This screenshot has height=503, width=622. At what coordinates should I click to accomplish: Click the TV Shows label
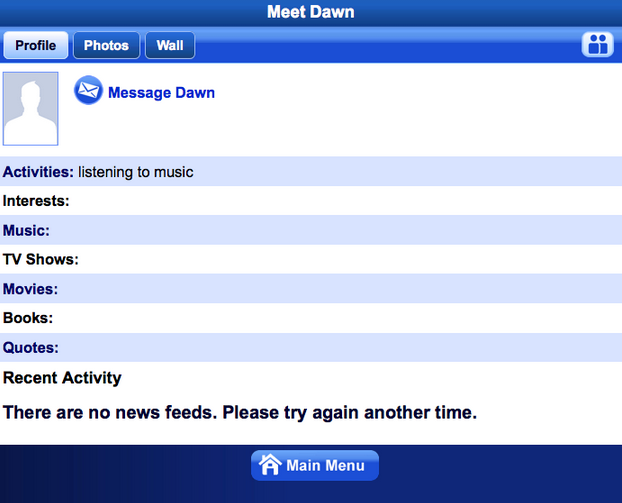click(x=41, y=259)
